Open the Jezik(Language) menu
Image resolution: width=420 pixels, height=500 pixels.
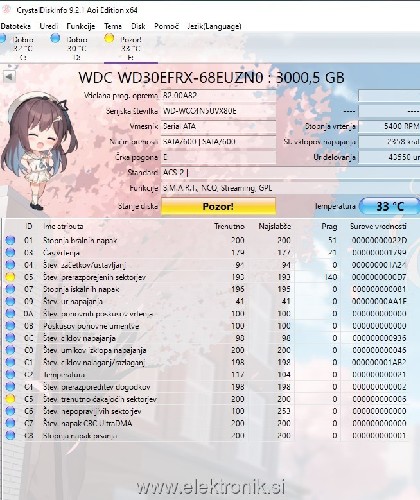214,26
